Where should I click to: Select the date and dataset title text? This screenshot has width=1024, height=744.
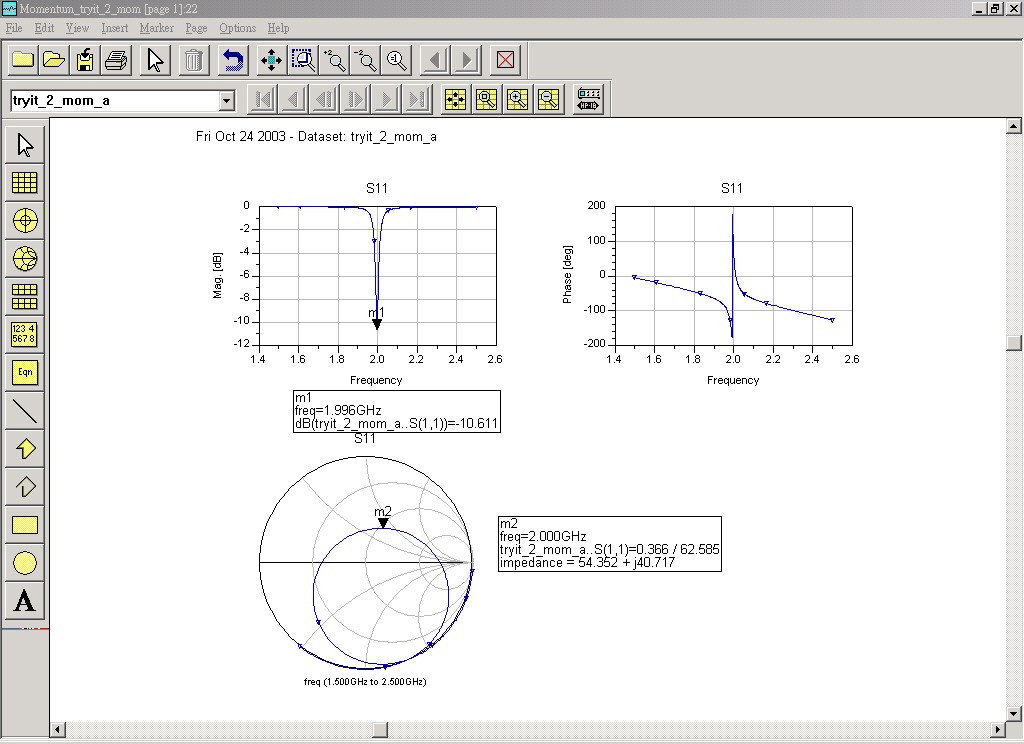[x=316, y=137]
